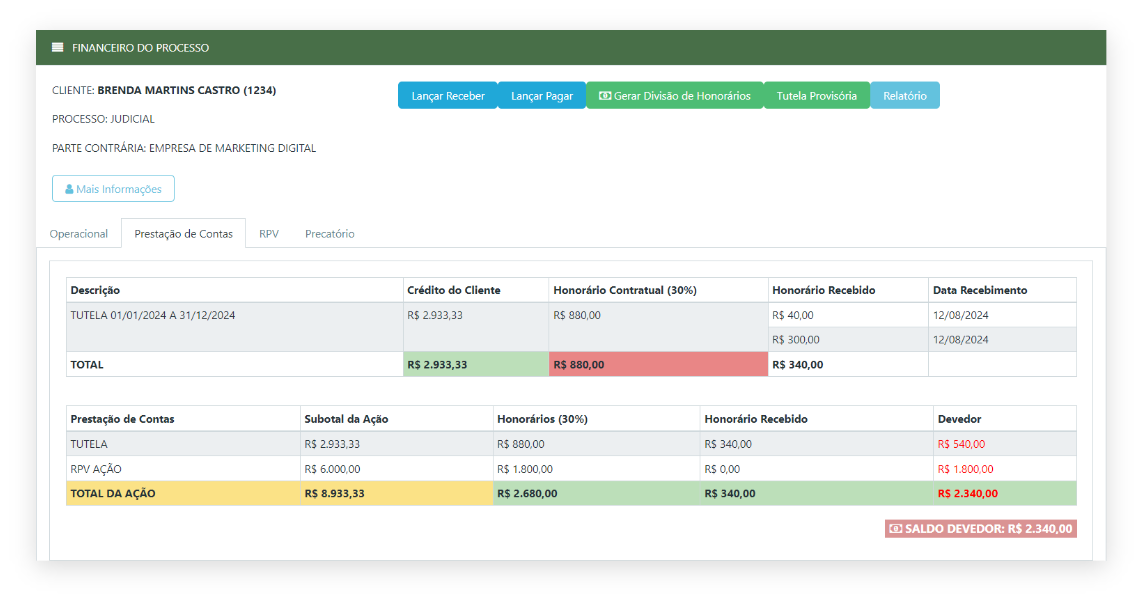The image size is (1143, 603).
Task: Switch to the Operacional tab
Action: 79,234
